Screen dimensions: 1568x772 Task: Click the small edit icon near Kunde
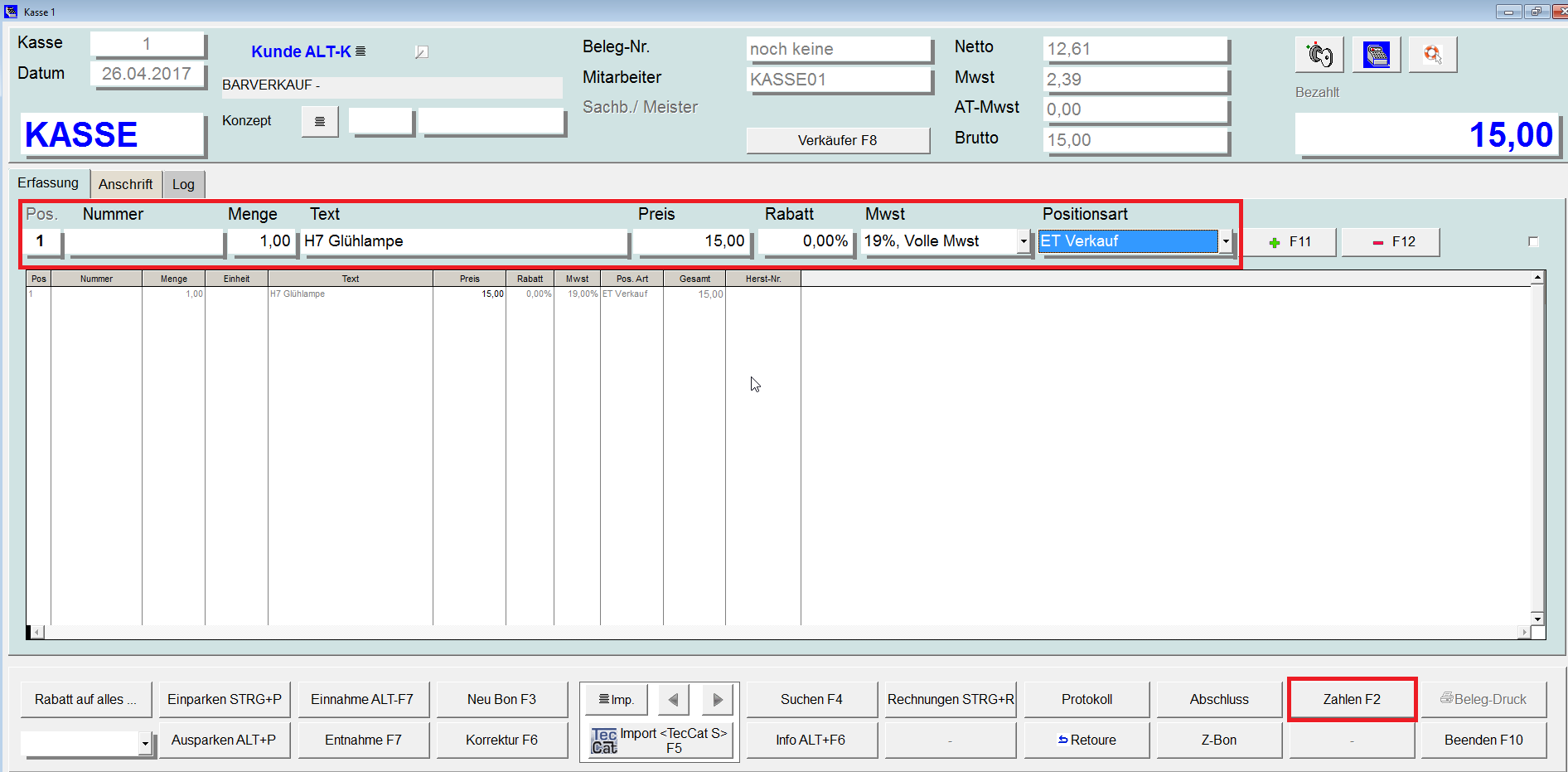tap(421, 52)
